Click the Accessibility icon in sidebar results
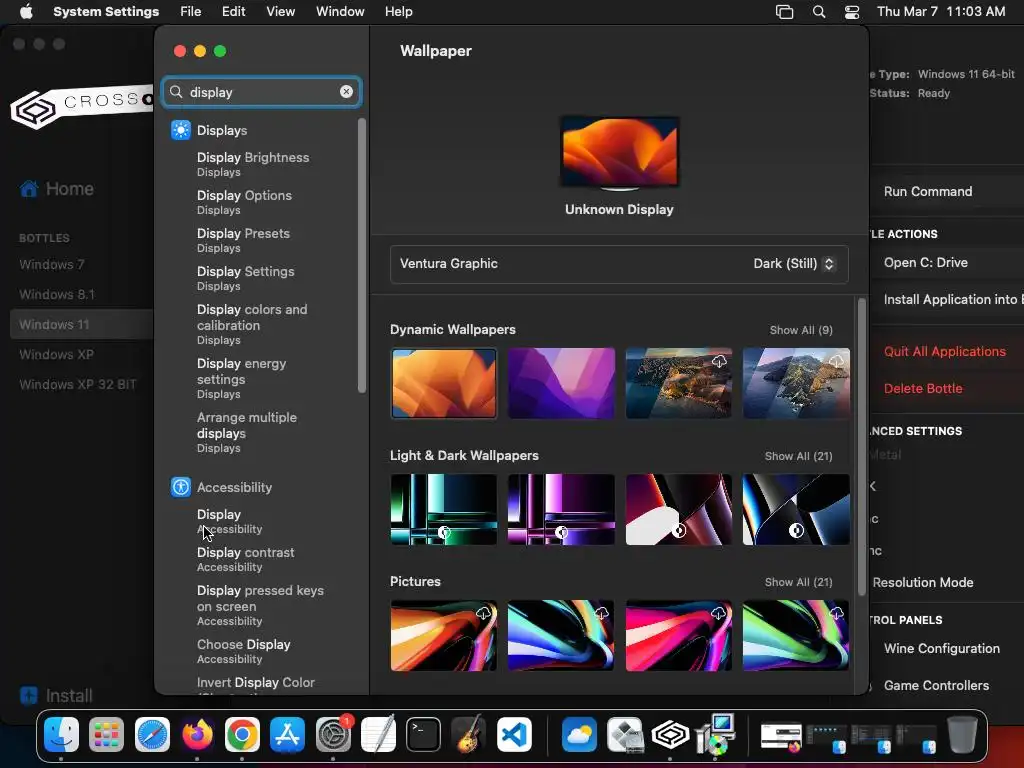The height and width of the screenshot is (768, 1024). [x=181, y=487]
